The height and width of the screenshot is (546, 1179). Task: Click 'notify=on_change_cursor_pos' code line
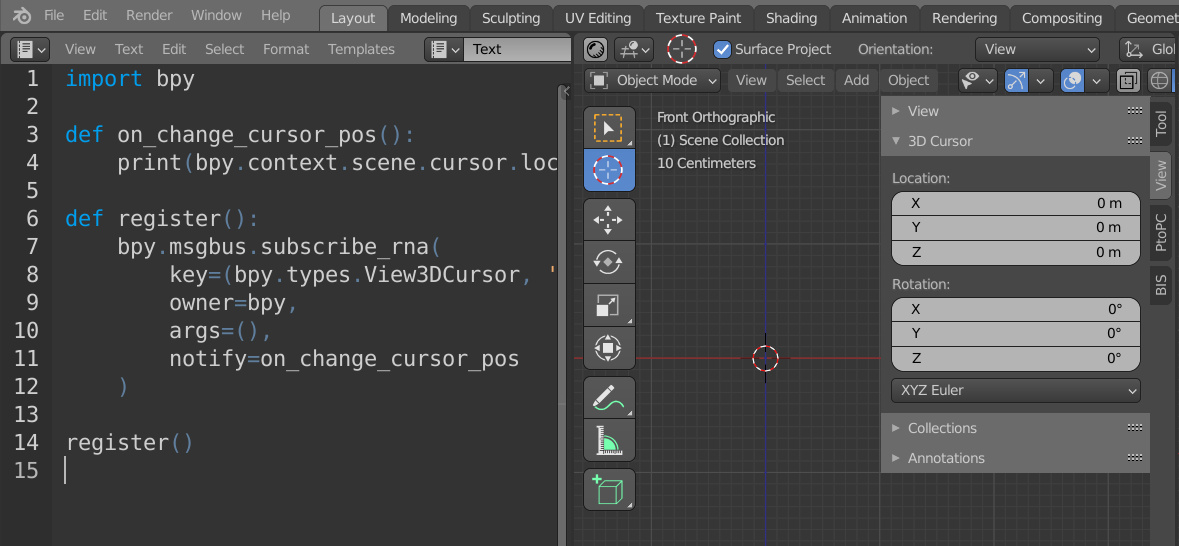344,359
